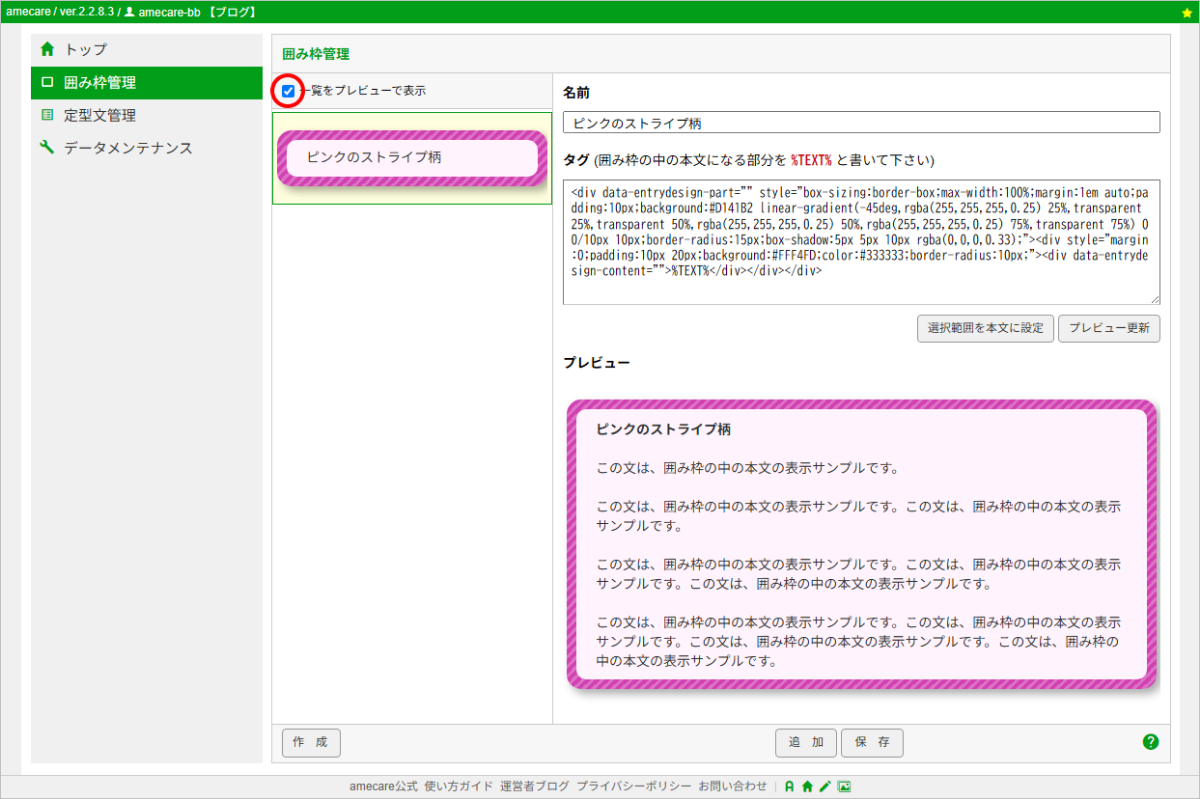Image resolution: width=1200 pixels, height=799 pixels.
Task: Click the home icon beside トップ
Action: [x=47, y=49]
